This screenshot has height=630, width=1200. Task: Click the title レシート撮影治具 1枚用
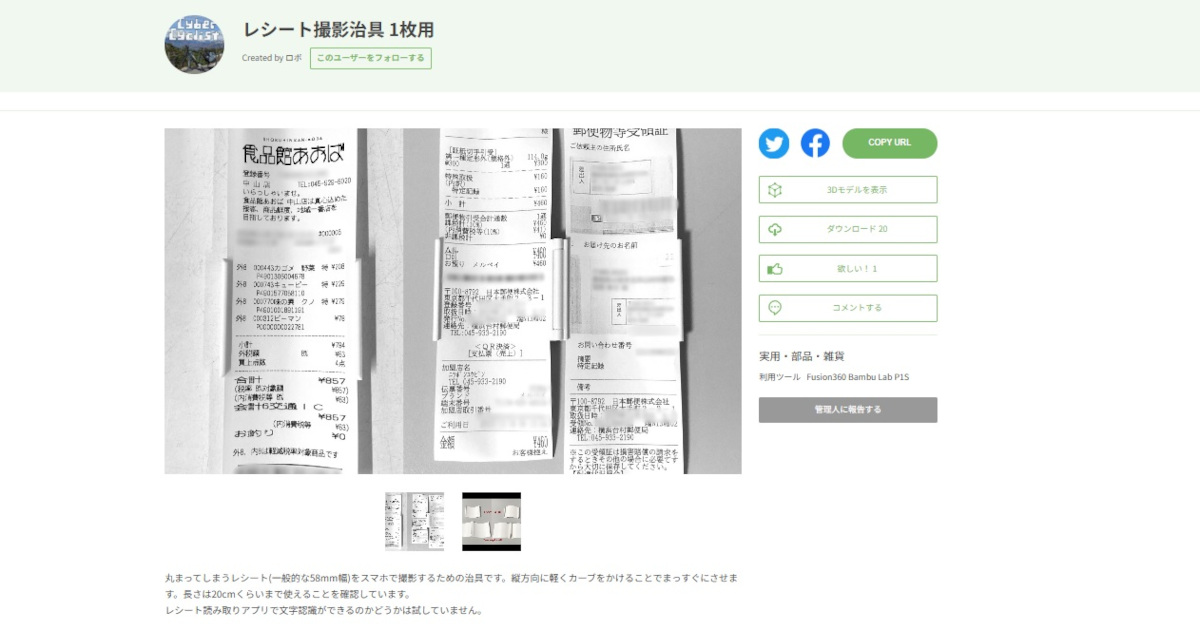339,29
